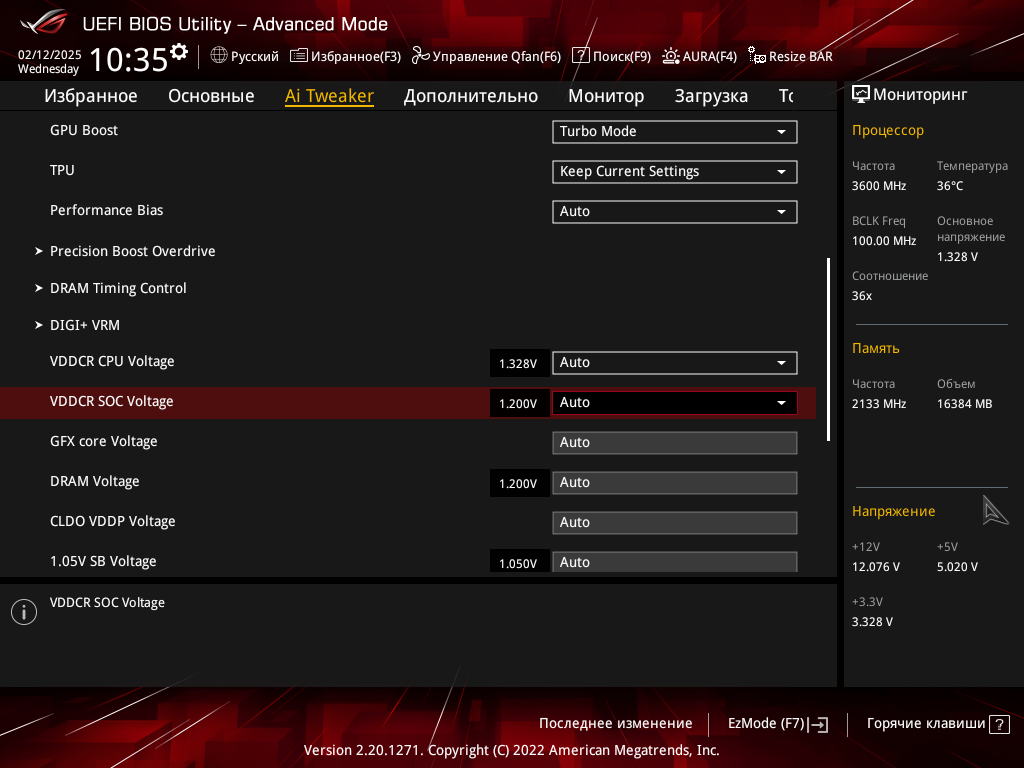The width and height of the screenshot is (1024, 768).
Task: Click the CLDO VDDP Voltage input field
Action: (x=675, y=522)
